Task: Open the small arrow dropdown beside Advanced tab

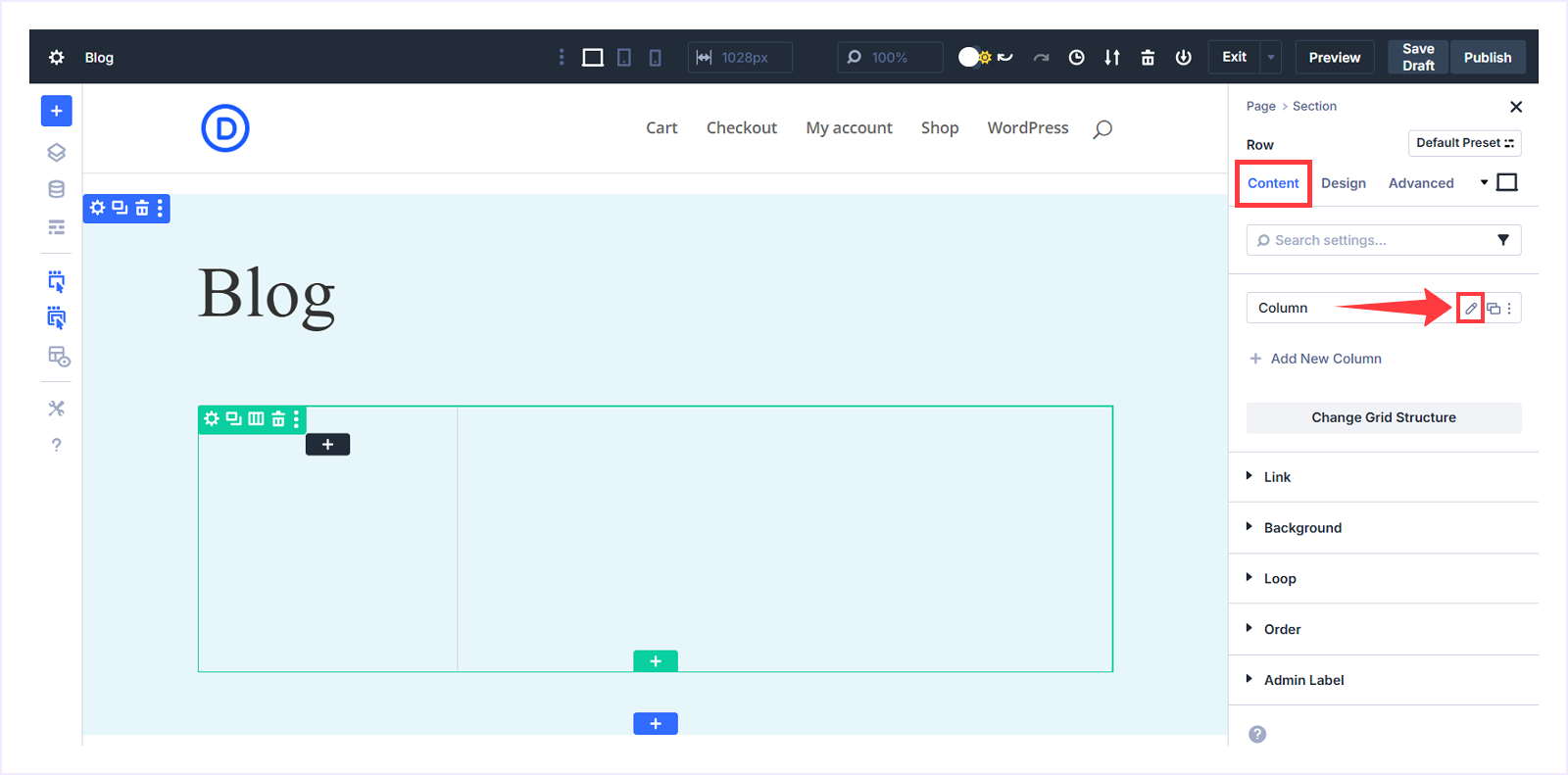Action: 1484,182
